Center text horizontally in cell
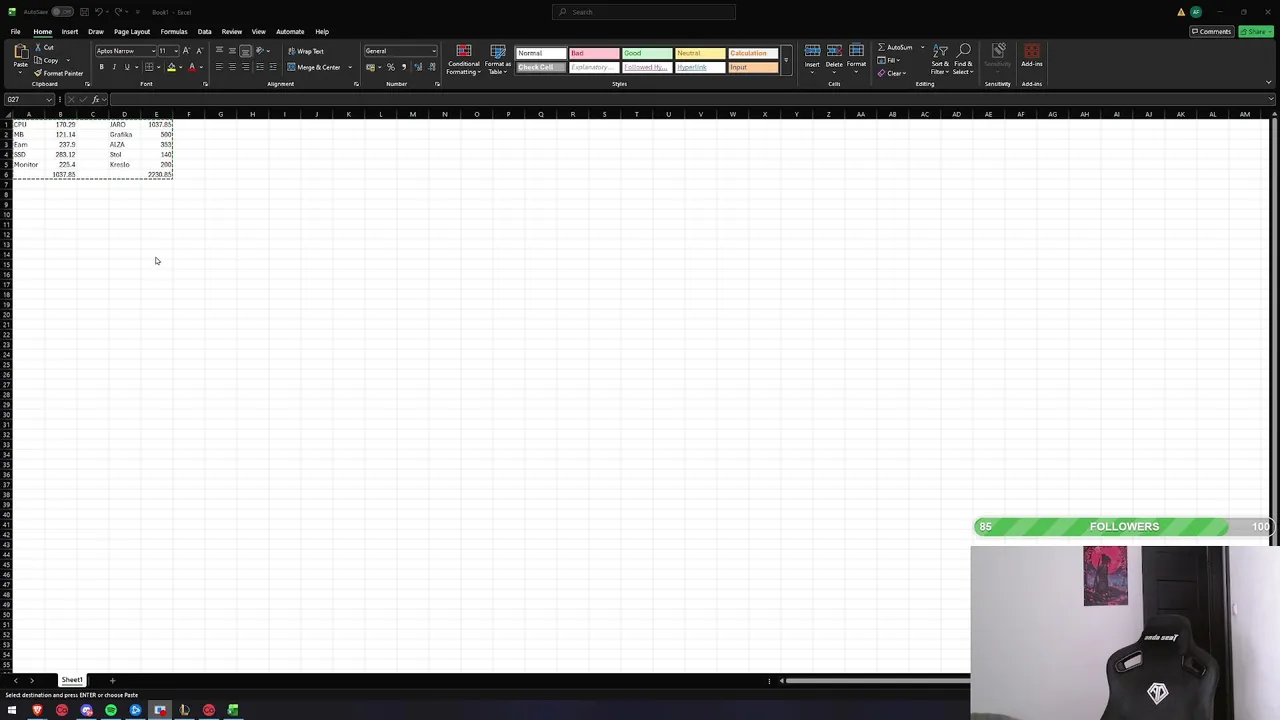 tap(232, 67)
